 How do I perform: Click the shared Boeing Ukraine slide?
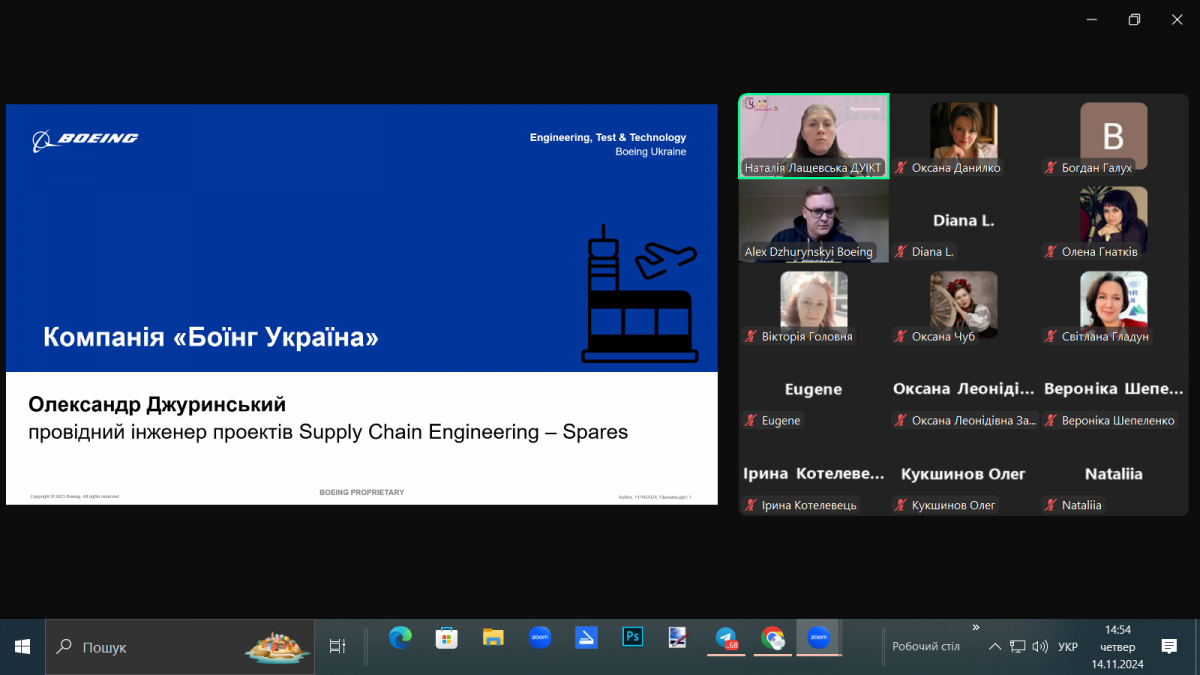click(x=361, y=304)
